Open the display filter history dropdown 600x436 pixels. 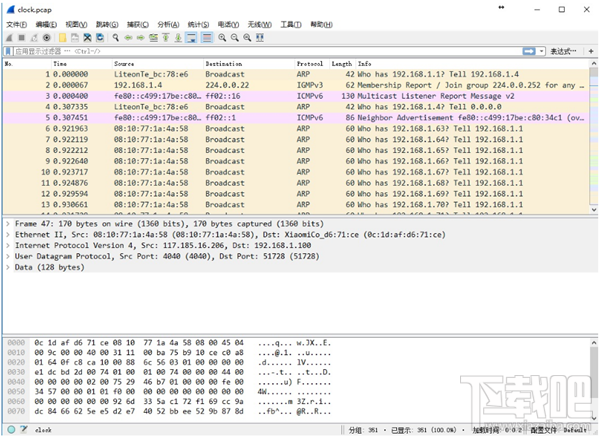pyautogui.click(x=540, y=50)
